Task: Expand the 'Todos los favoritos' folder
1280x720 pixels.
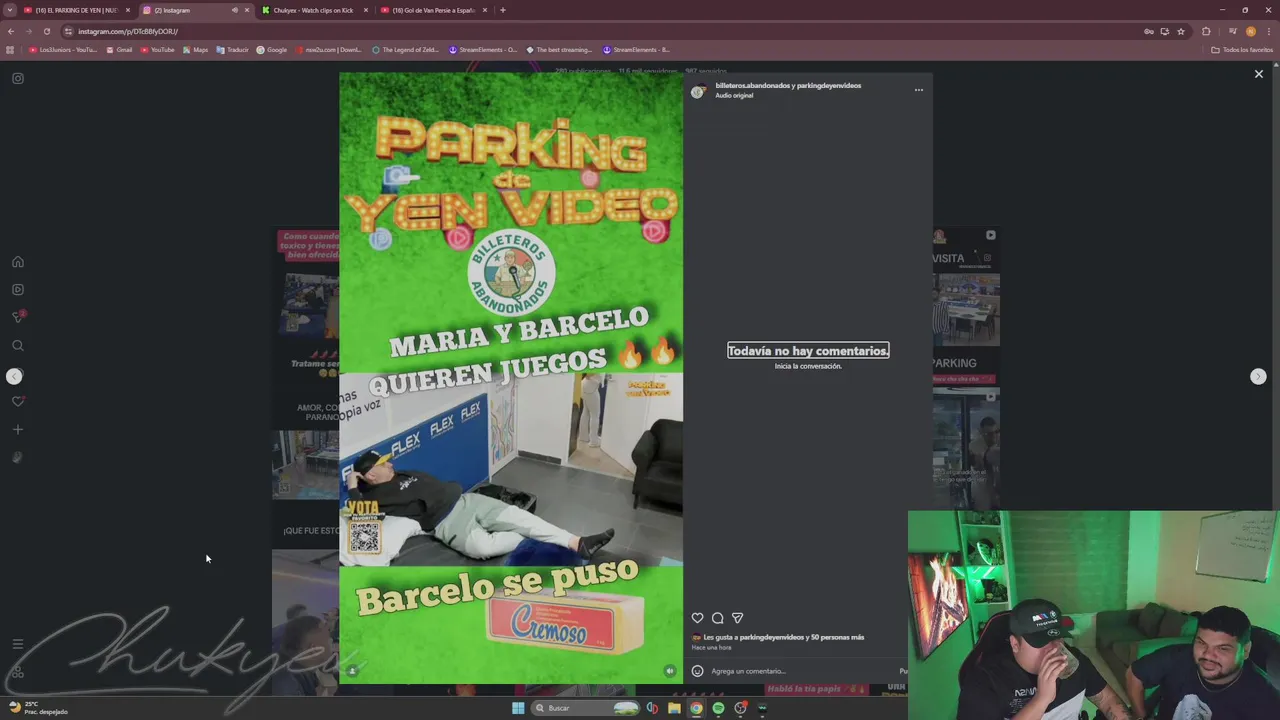Action: (1242, 50)
